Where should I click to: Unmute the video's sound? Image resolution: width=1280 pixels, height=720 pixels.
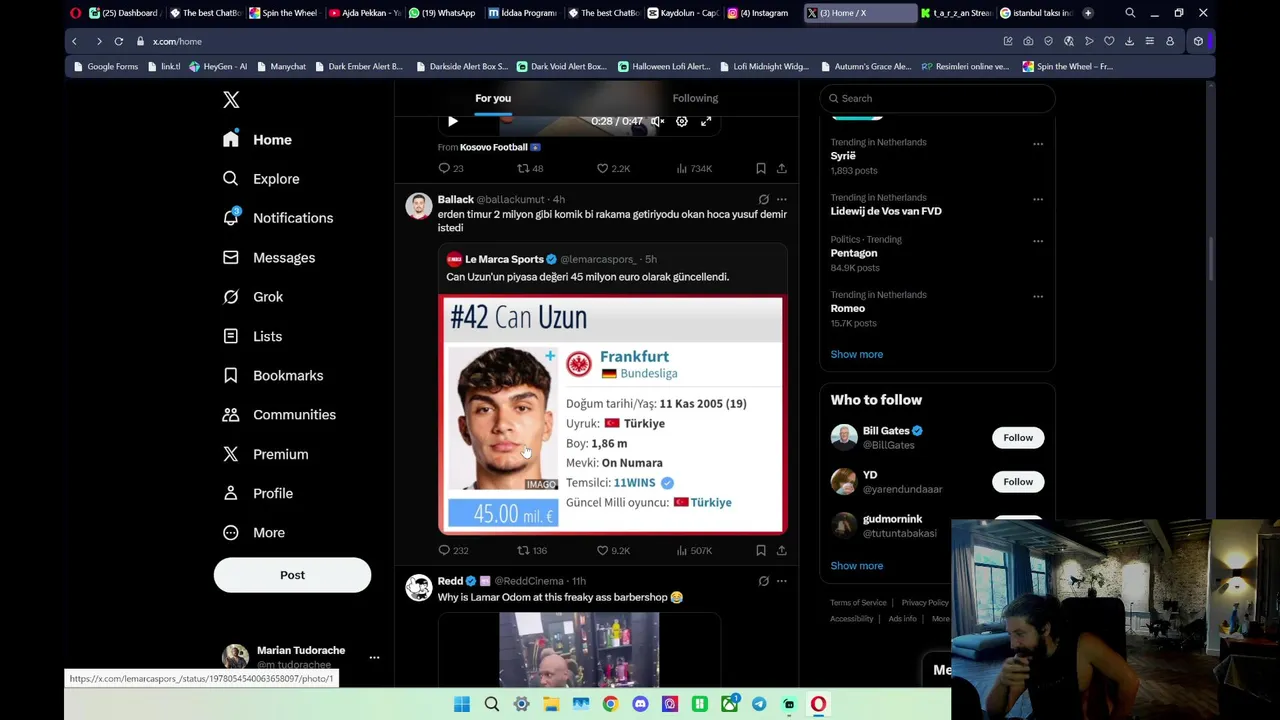657,121
